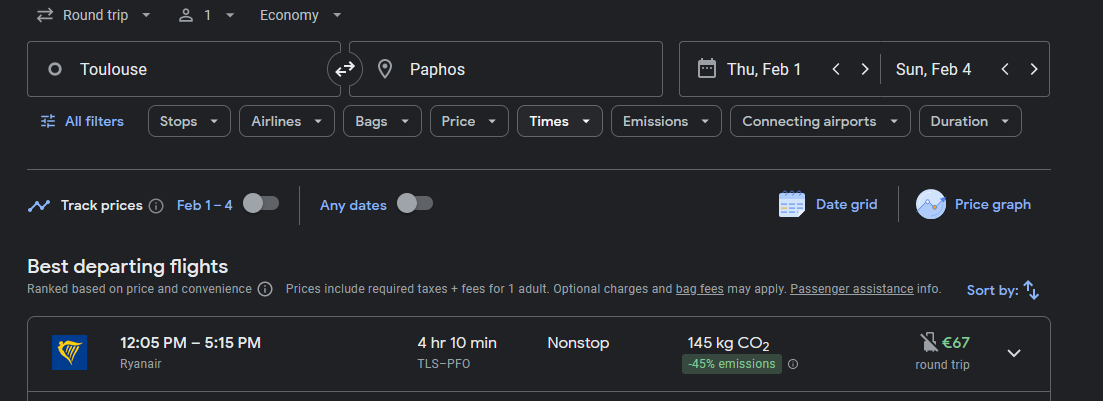Open the Round trip dropdown
This screenshot has height=401, width=1103.
pos(94,15)
